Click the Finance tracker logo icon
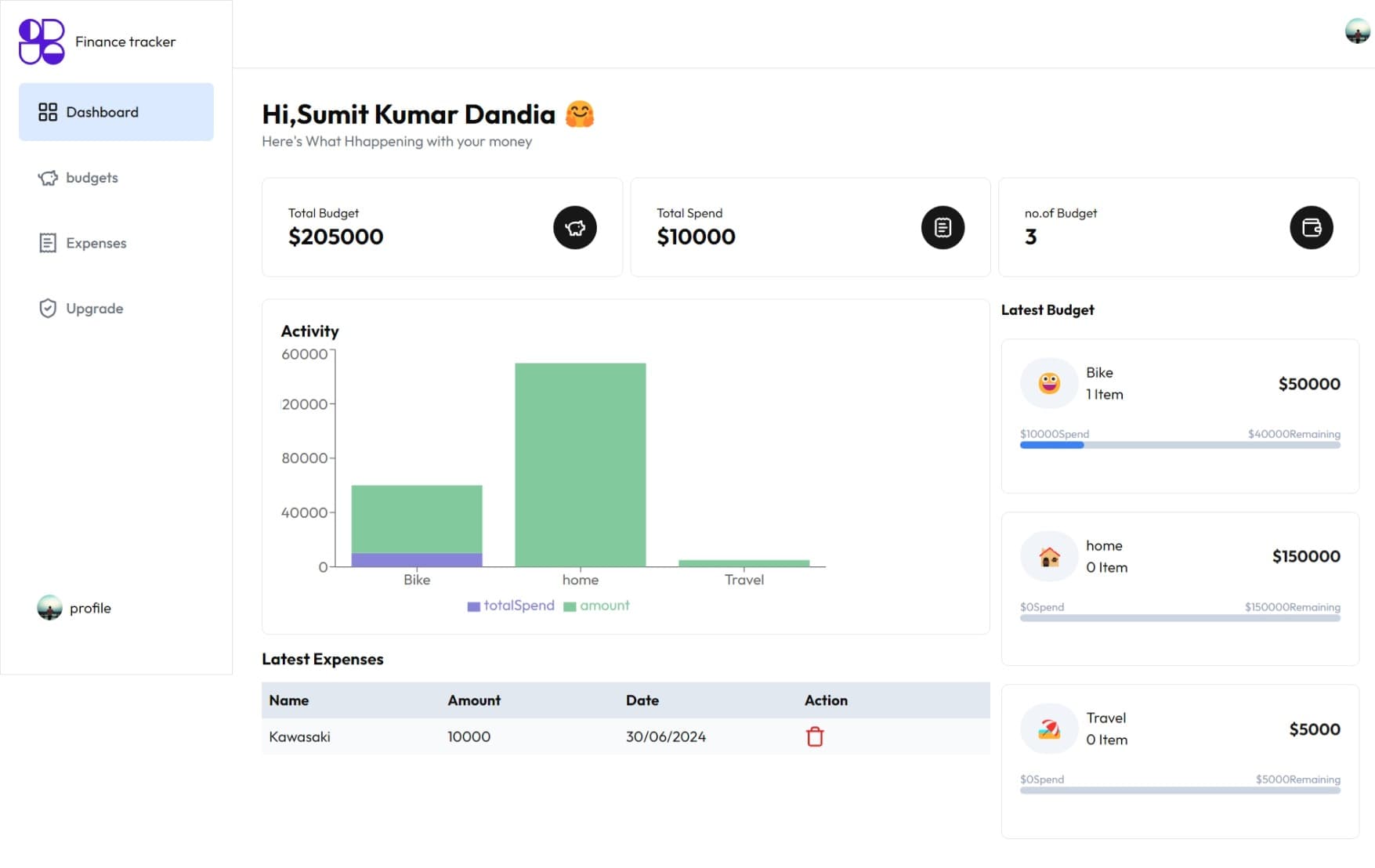The image size is (1375, 868). [x=42, y=42]
